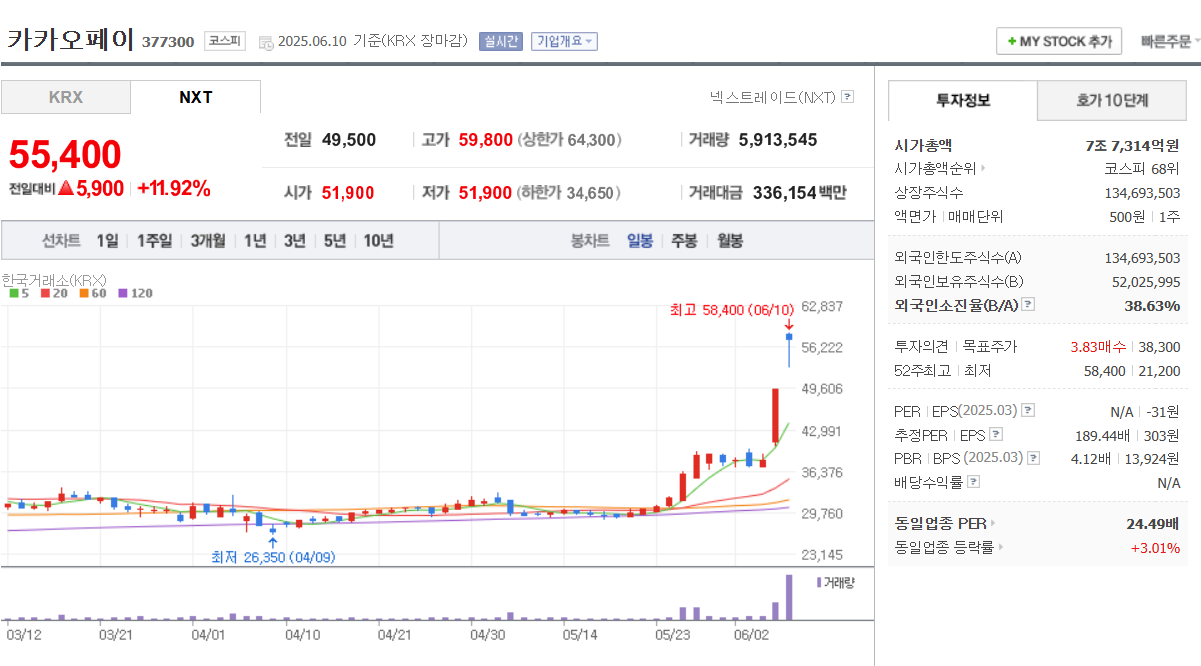
Task: Click the 추정PER value 189.44배
Action: [1100, 435]
